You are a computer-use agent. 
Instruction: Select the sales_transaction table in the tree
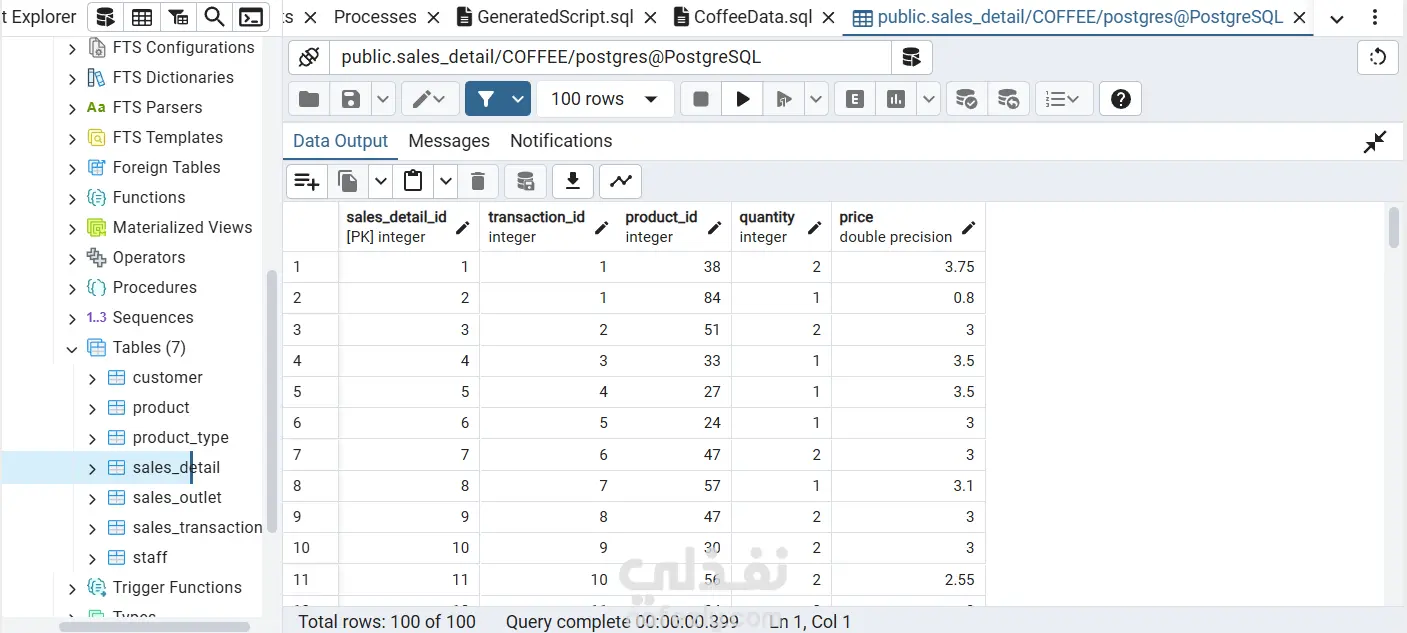pos(197,527)
